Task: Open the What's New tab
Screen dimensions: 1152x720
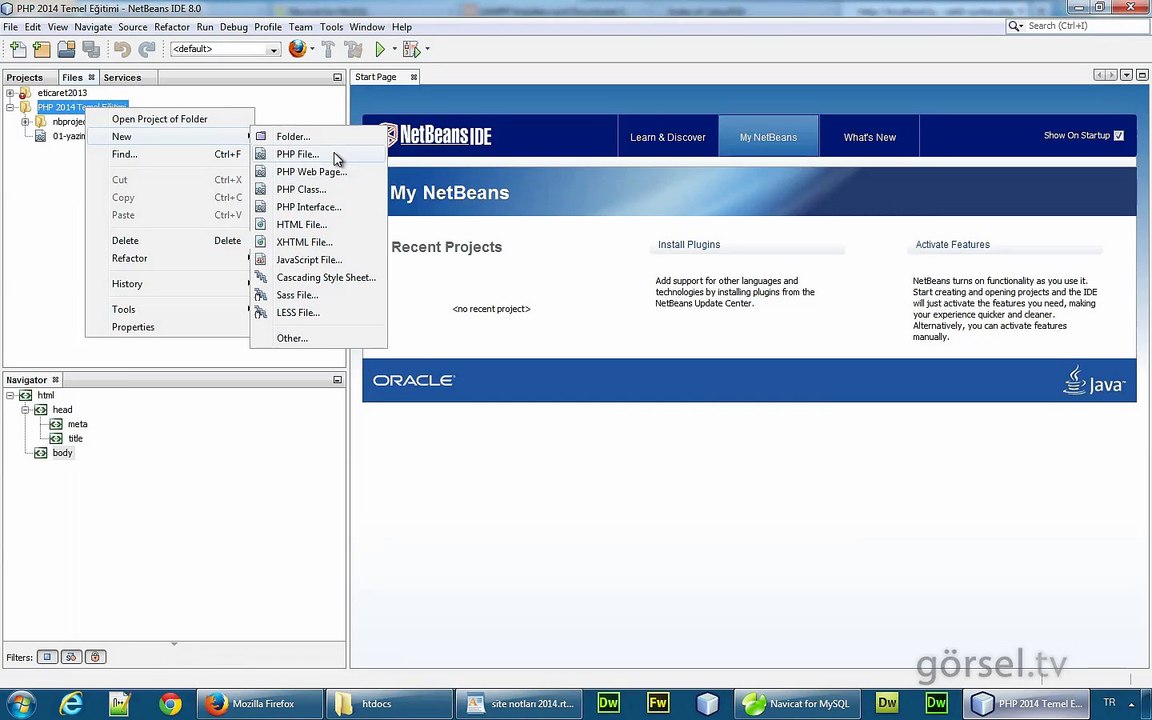Action: 870,137
